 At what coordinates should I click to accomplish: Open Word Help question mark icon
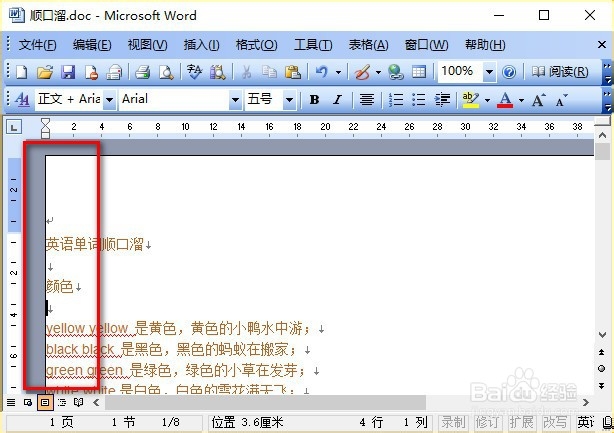[509, 72]
